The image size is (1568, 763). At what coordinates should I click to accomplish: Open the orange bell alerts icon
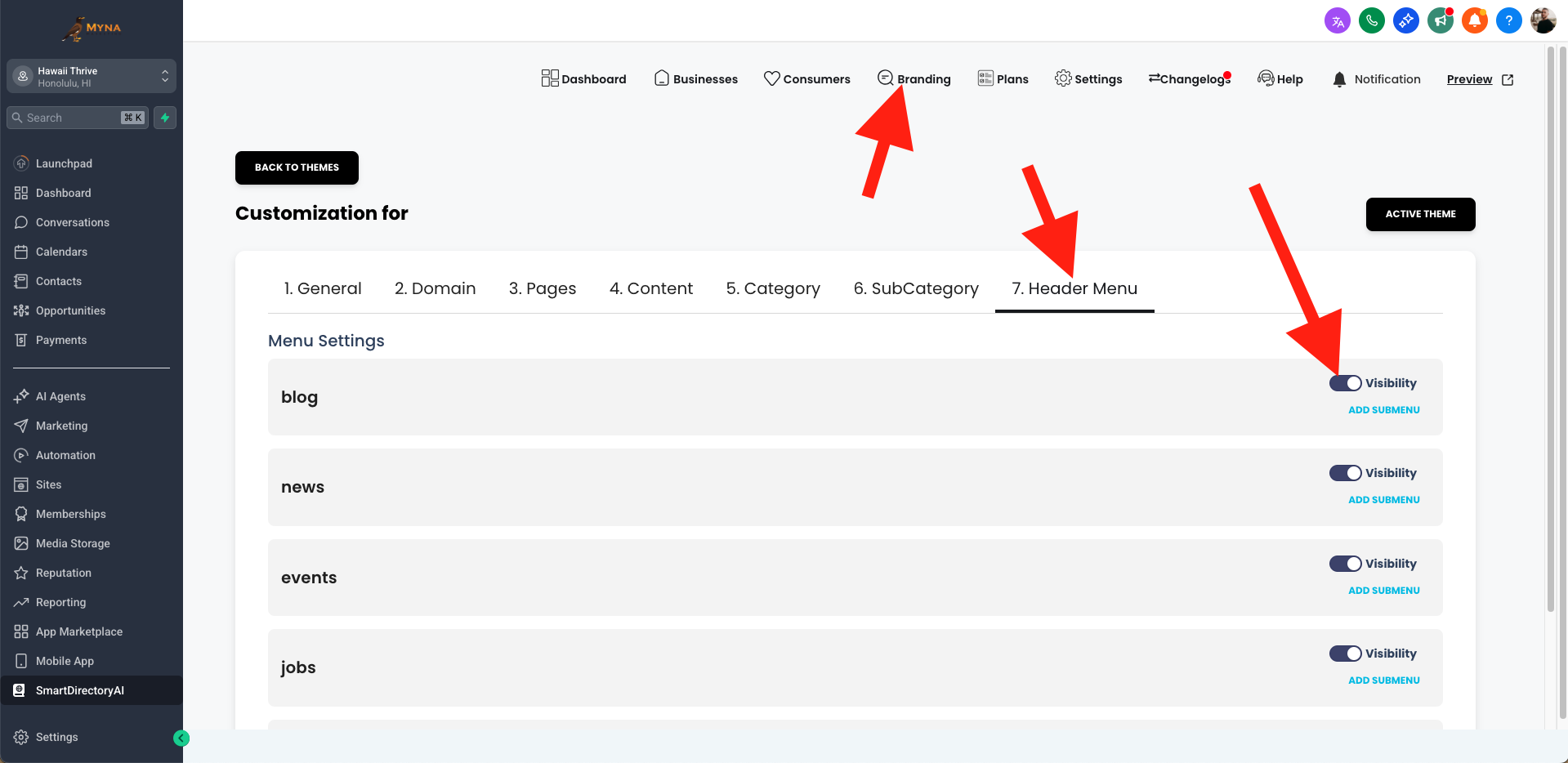click(1475, 21)
